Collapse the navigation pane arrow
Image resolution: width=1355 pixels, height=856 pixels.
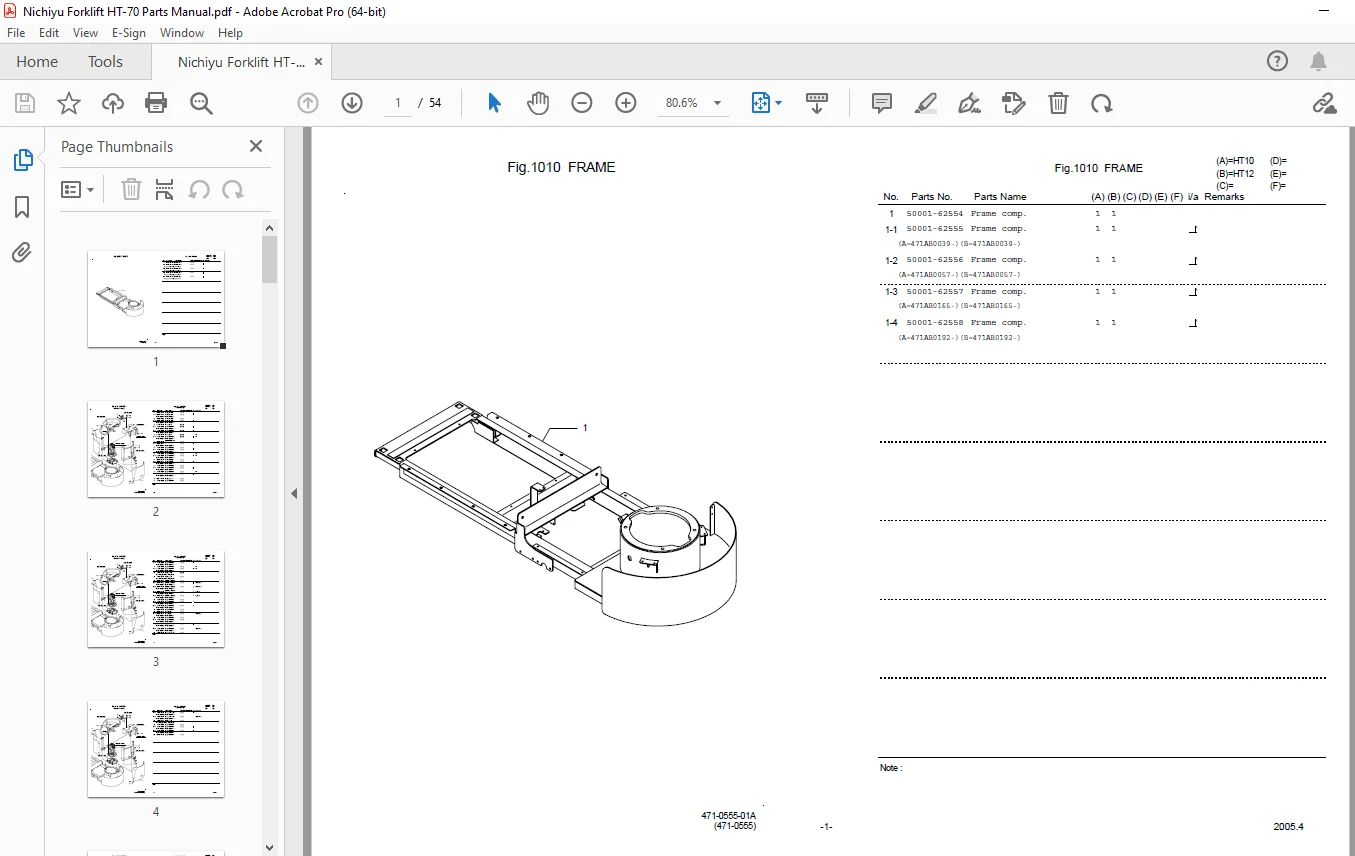294,493
